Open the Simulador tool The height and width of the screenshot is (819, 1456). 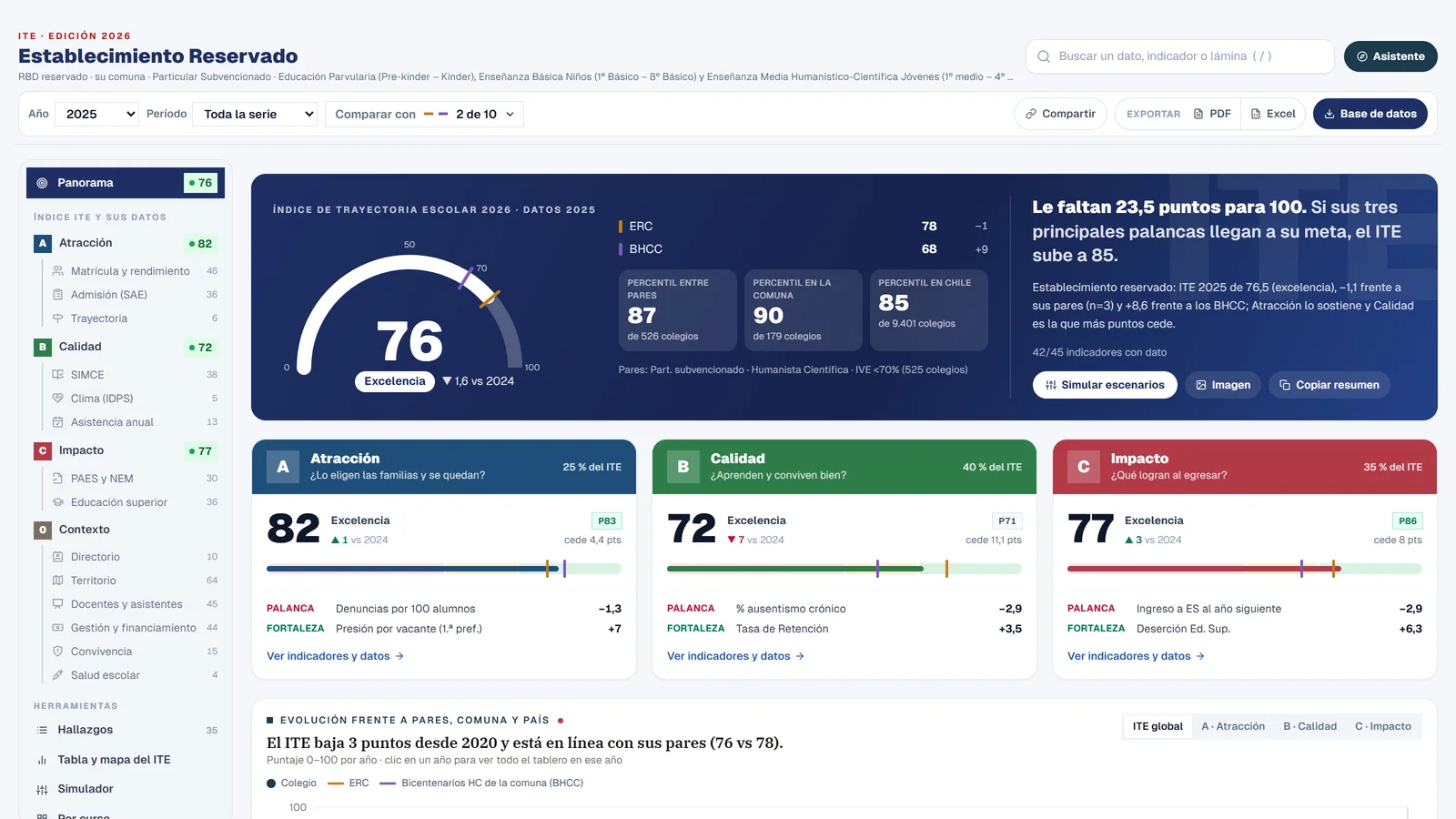pyautogui.click(x=126, y=789)
